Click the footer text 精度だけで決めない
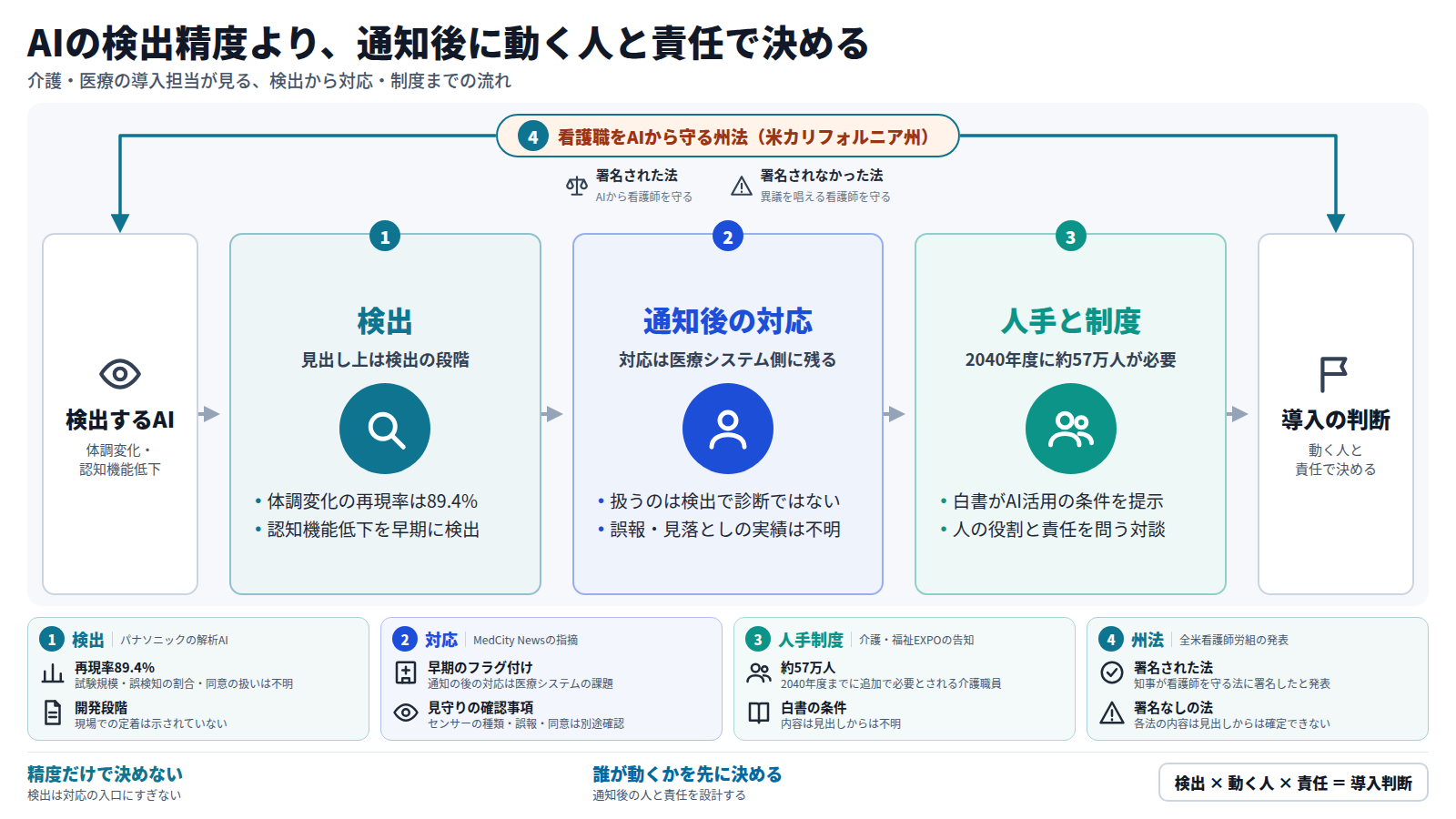1456x819 pixels. click(x=105, y=774)
